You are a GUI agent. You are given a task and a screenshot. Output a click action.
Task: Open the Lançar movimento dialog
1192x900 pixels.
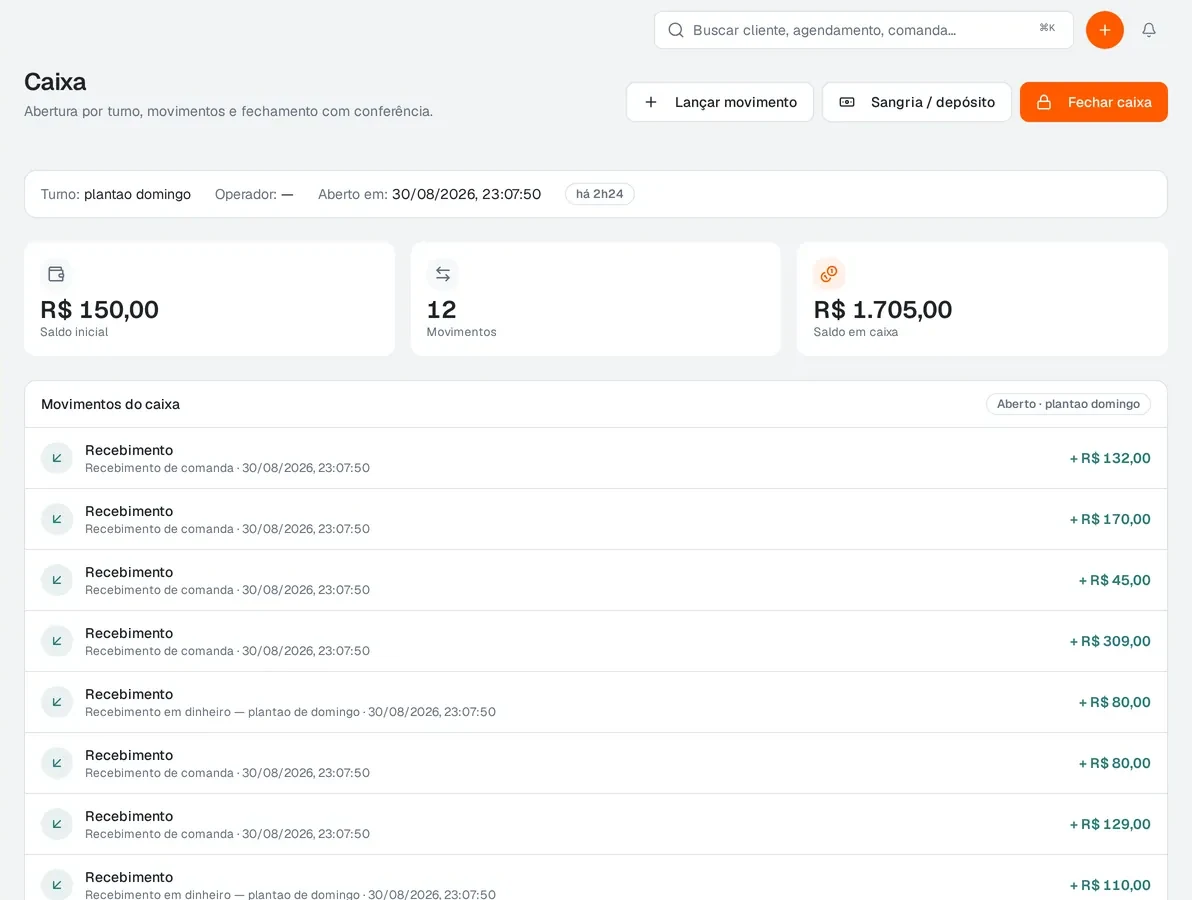click(720, 102)
